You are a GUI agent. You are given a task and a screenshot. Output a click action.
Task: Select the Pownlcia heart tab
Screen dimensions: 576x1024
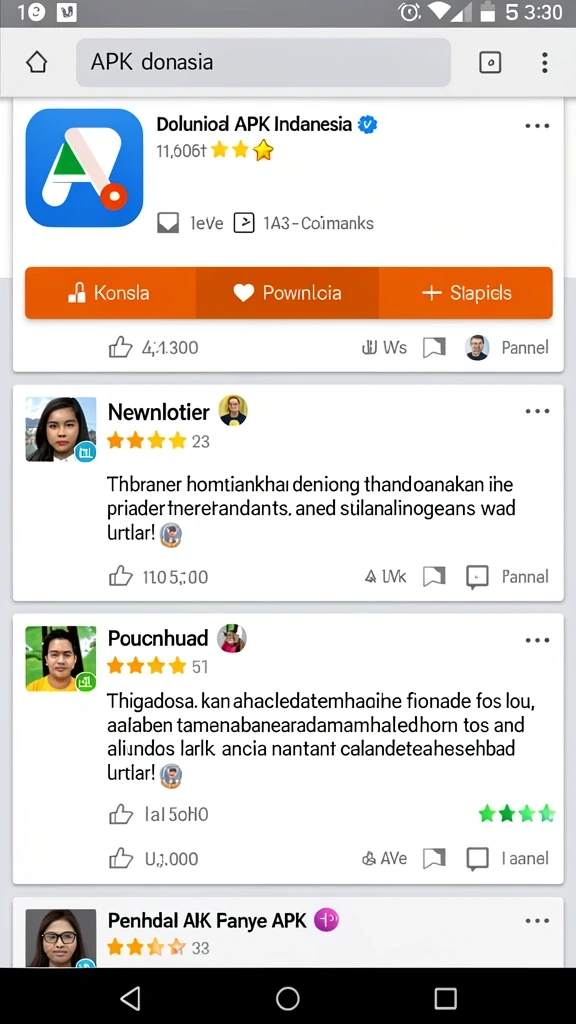point(287,293)
